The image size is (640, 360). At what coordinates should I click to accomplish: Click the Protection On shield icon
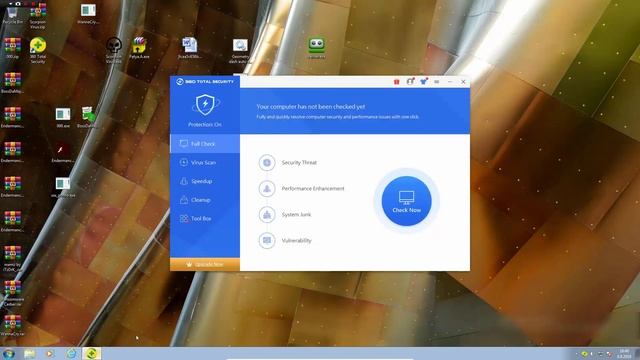pyautogui.click(x=205, y=105)
